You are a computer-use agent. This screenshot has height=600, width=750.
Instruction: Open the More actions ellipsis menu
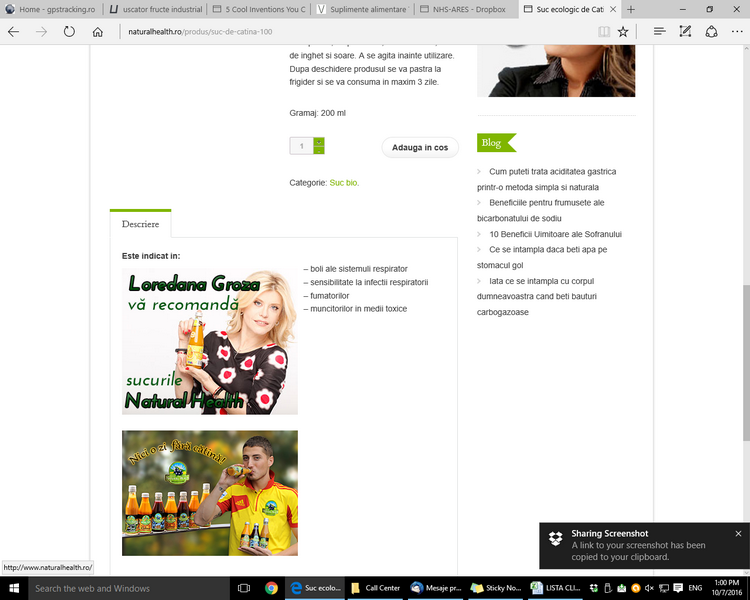point(737,32)
